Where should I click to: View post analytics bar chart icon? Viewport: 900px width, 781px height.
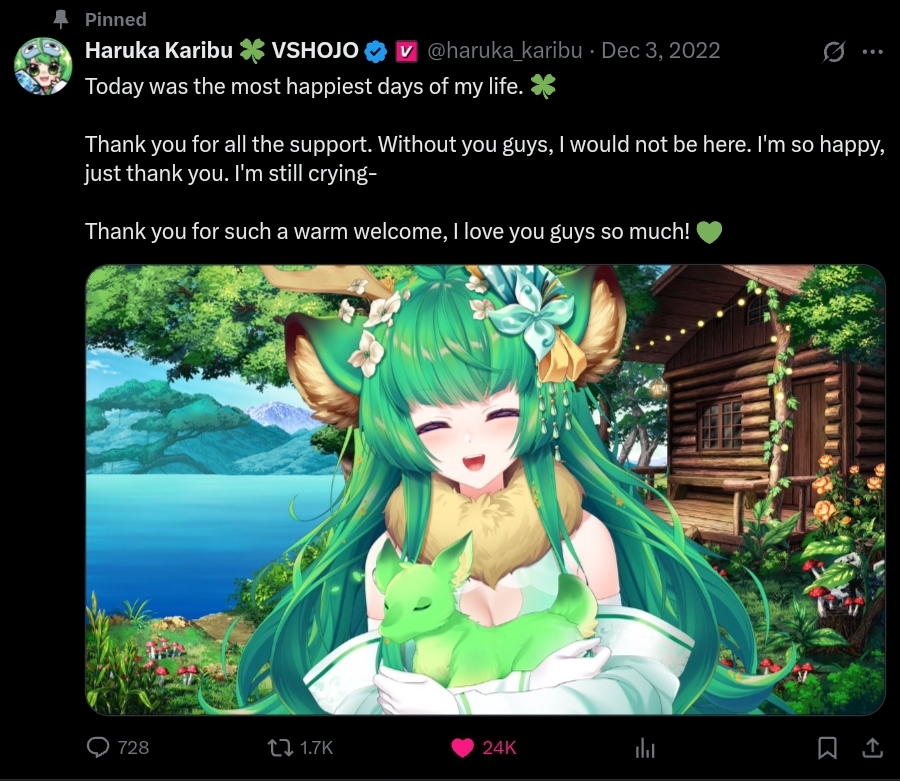(645, 748)
